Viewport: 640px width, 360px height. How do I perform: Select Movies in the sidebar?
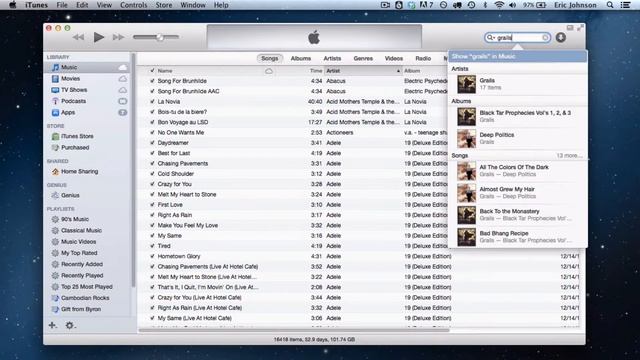[x=70, y=78]
